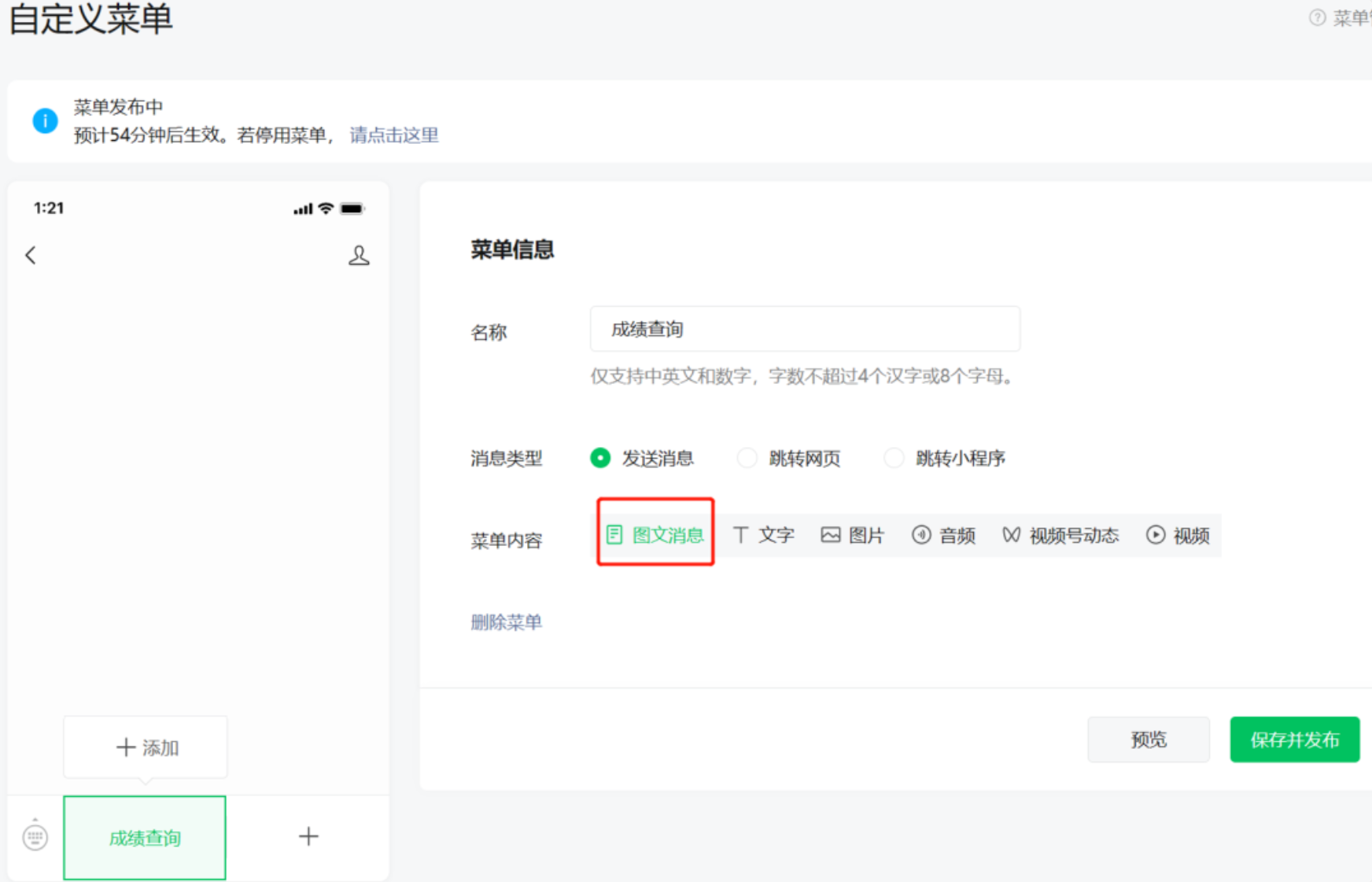This screenshot has width=1372, height=882.
Task: Switch to the 文字 text tab
Action: (x=763, y=536)
